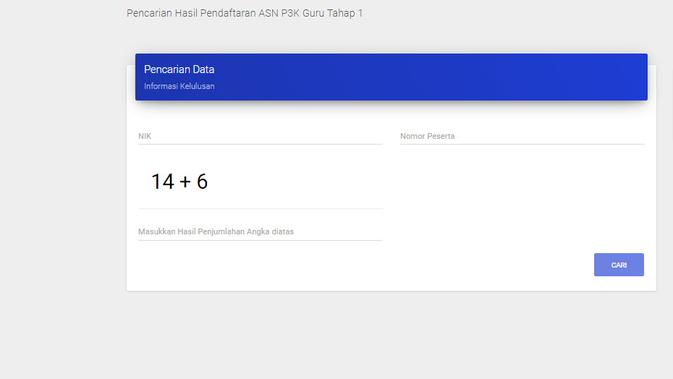This screenshot has width=673, height=379.
Task: Select the Pencarian Data card heading
Action: click(179, 69)
